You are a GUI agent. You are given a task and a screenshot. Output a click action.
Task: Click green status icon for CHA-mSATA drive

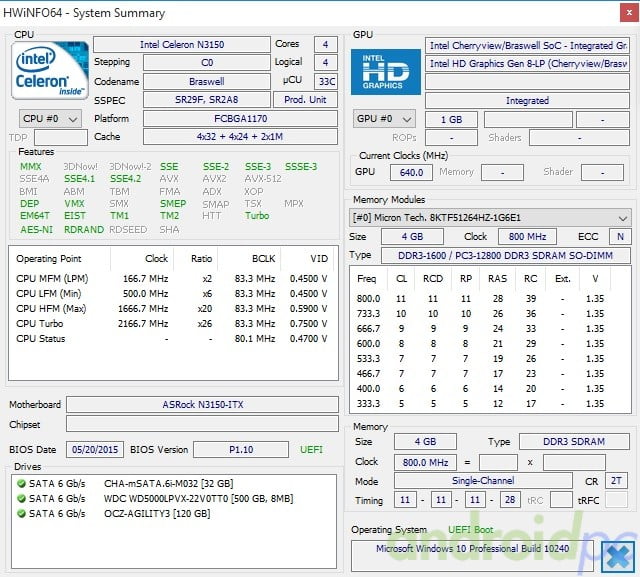[21, 484]
